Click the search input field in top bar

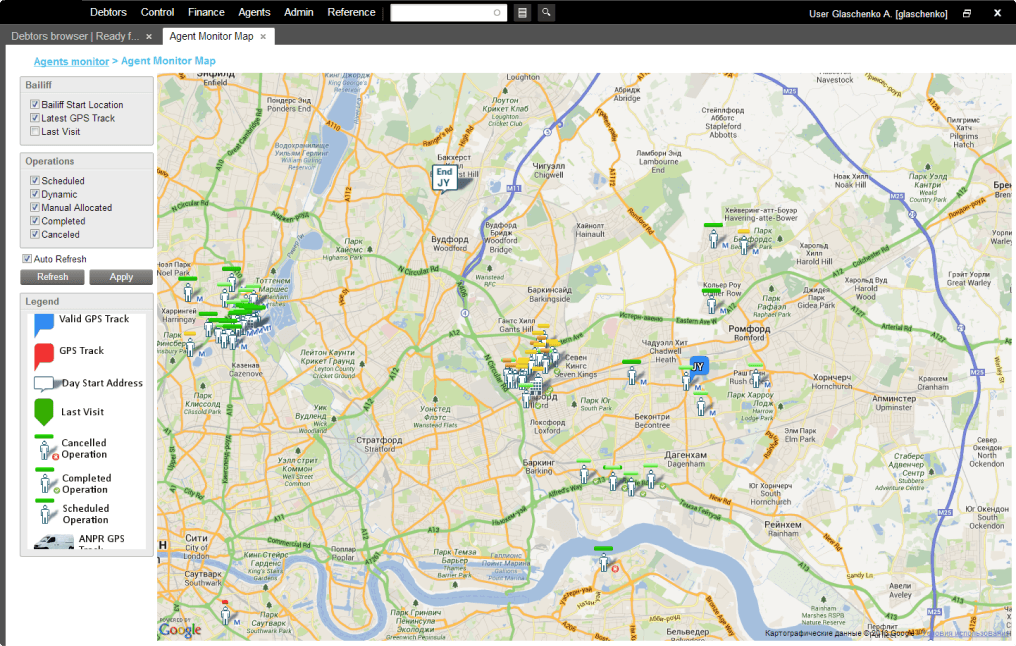pos(448,12)
